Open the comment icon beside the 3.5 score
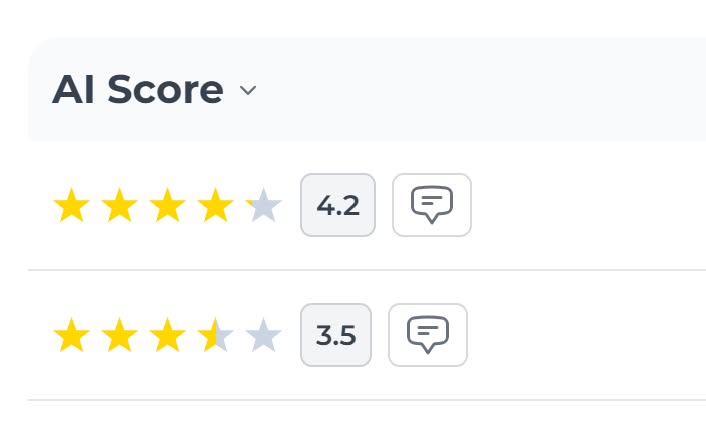706x426 pixels. point(427,335)
